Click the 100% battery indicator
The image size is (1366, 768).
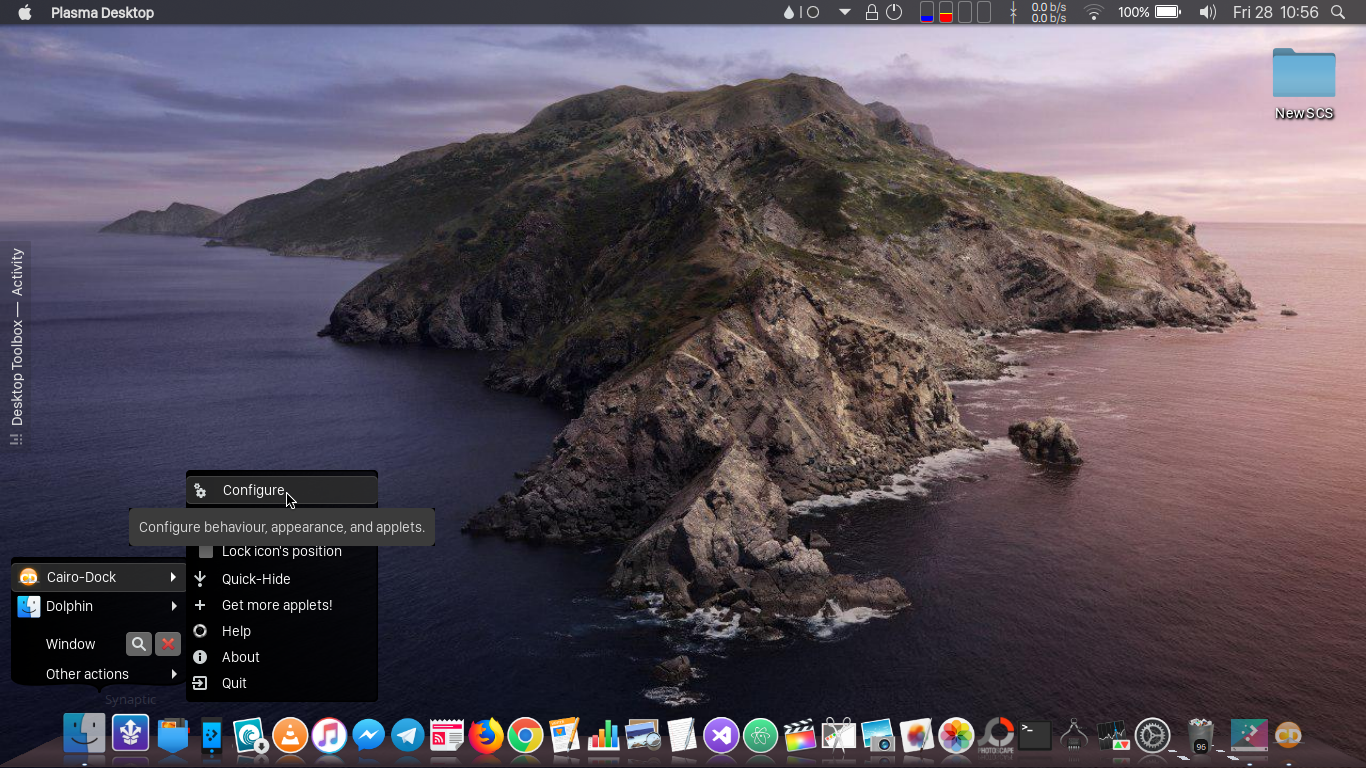(x=1149, y=13)
